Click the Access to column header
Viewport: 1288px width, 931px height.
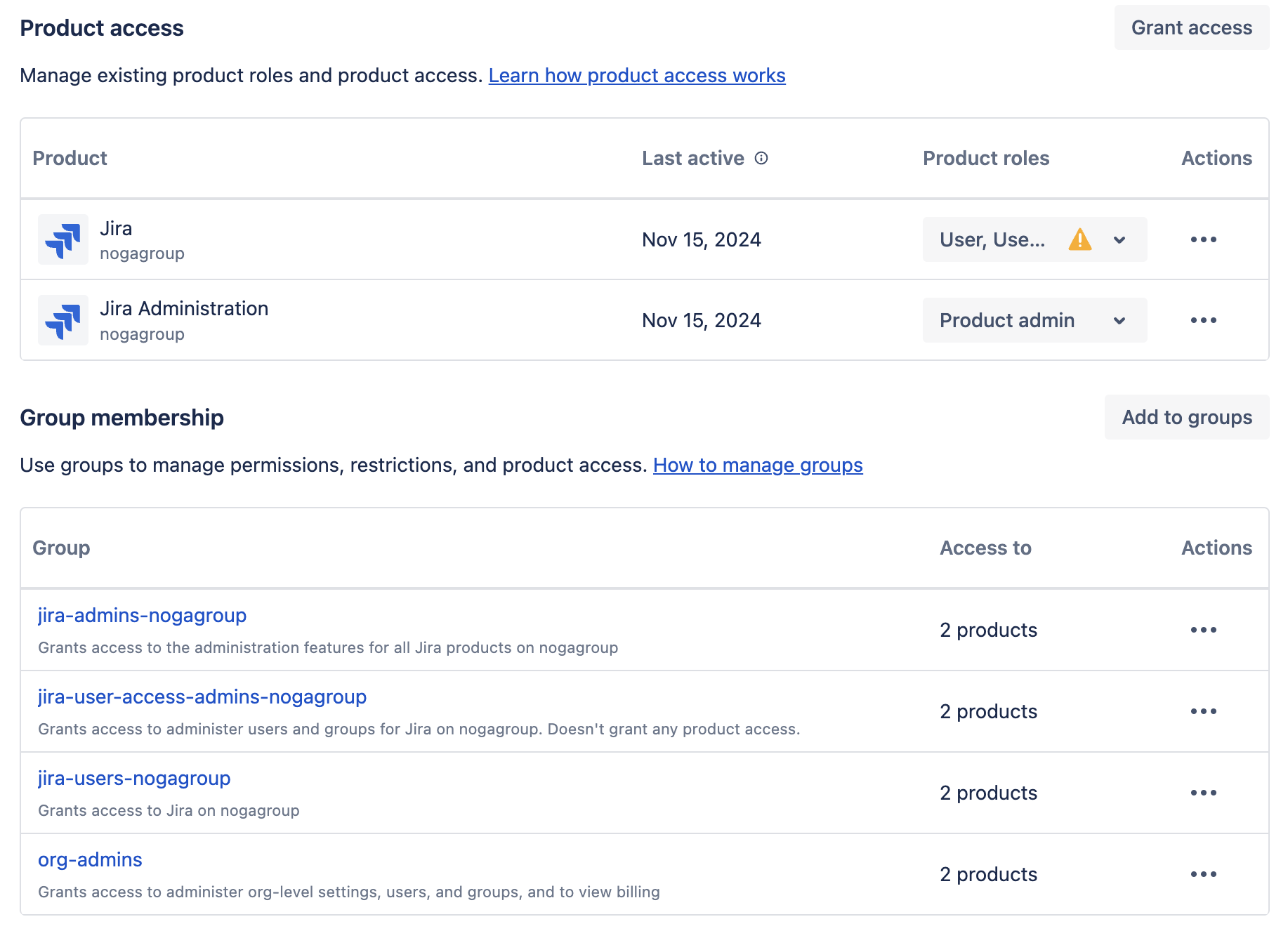click(x=985, y=548)
